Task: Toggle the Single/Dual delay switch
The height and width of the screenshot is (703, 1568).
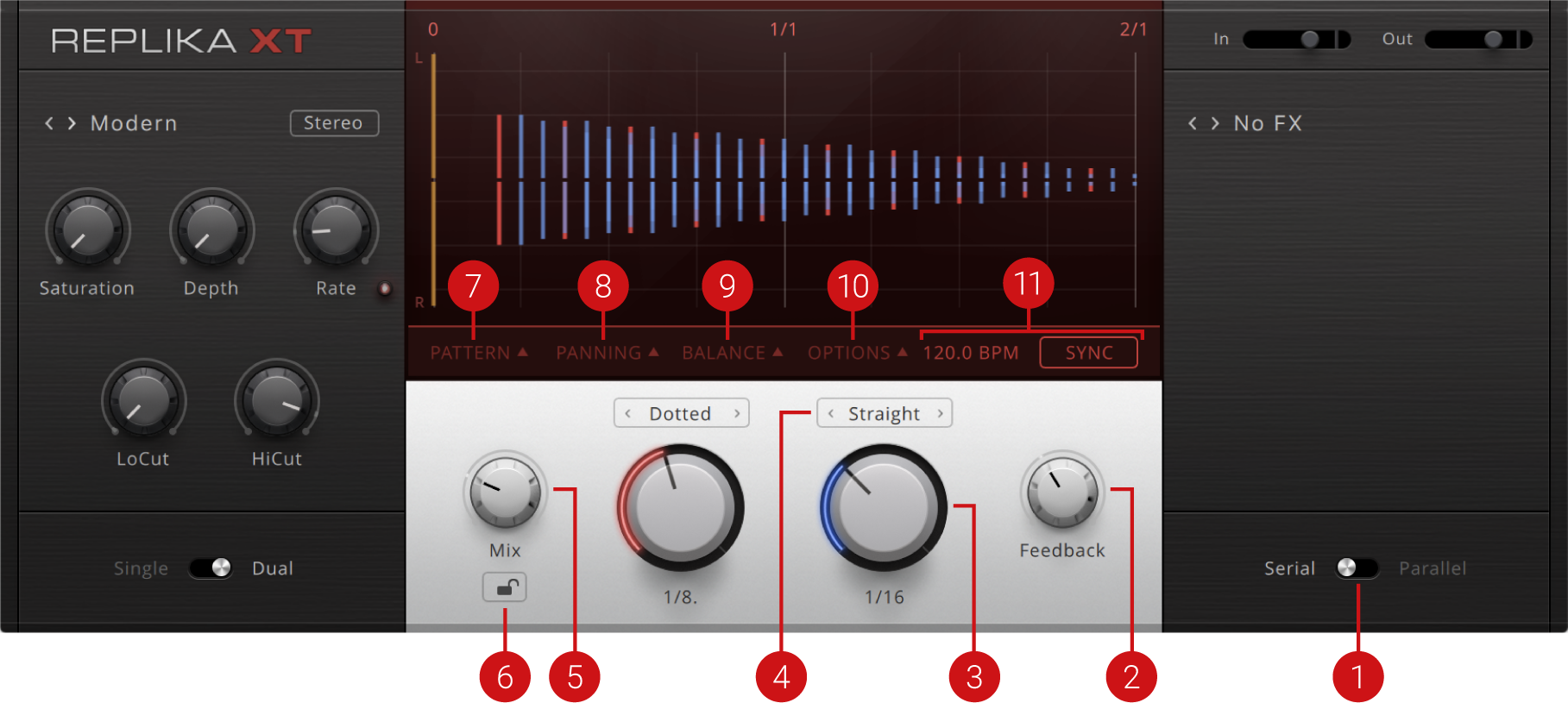Action: point(211,568)
